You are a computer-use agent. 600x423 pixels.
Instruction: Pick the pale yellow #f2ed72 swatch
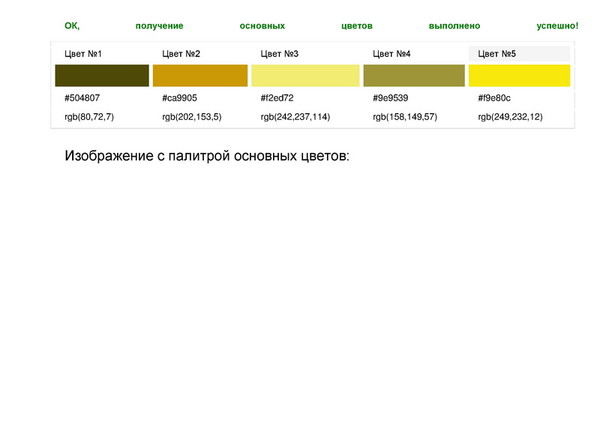(305, 75)
